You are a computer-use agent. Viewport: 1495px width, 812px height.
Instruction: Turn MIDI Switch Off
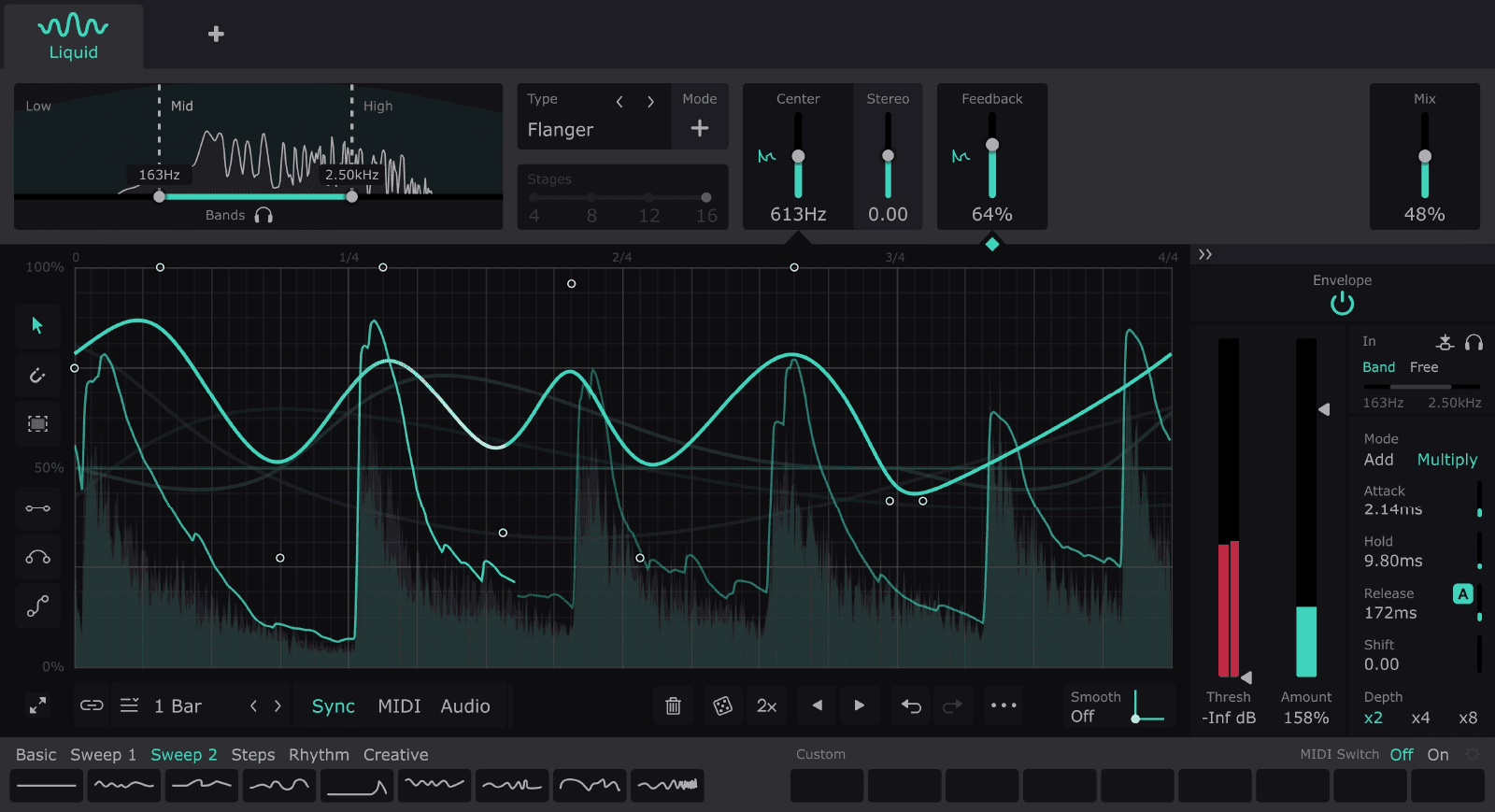tap(1402, 755)
